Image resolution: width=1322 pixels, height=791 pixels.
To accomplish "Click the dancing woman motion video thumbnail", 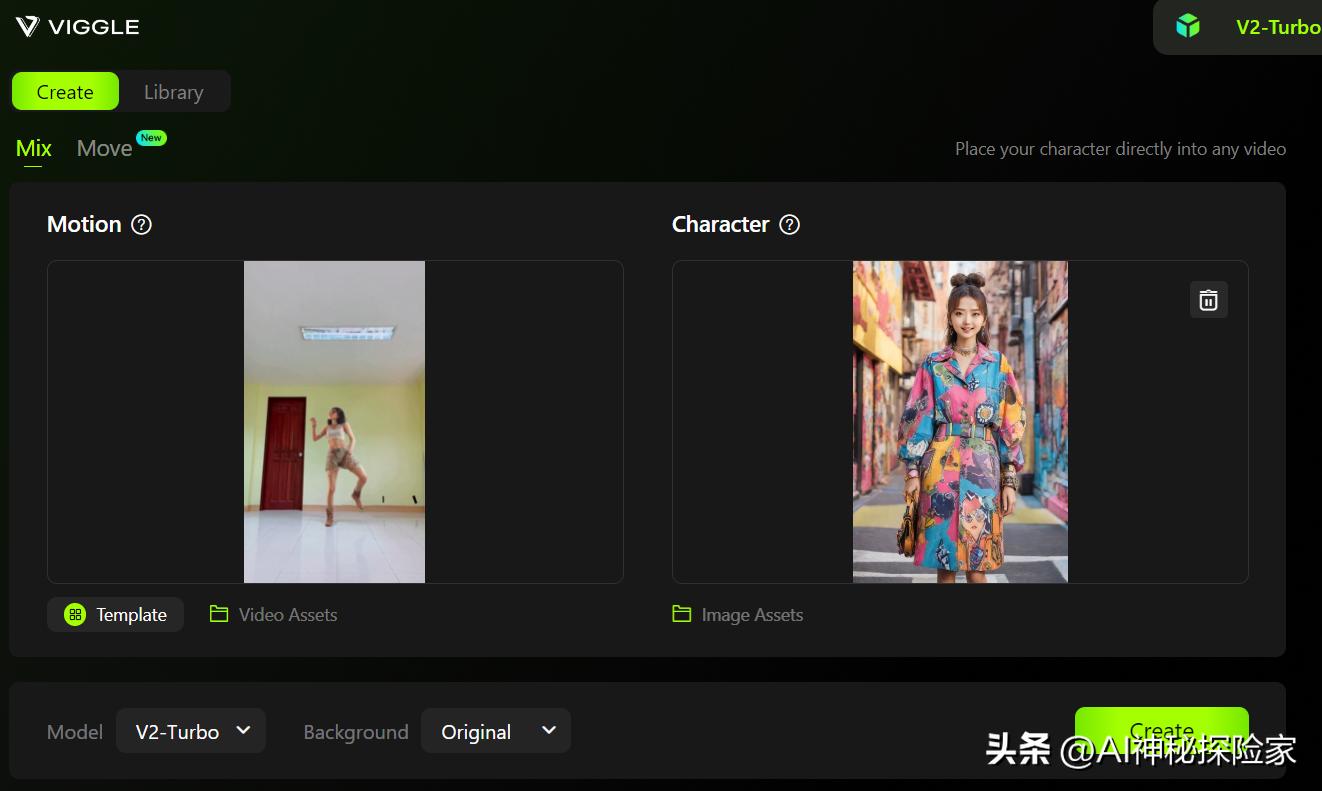I will pos(334,421).
